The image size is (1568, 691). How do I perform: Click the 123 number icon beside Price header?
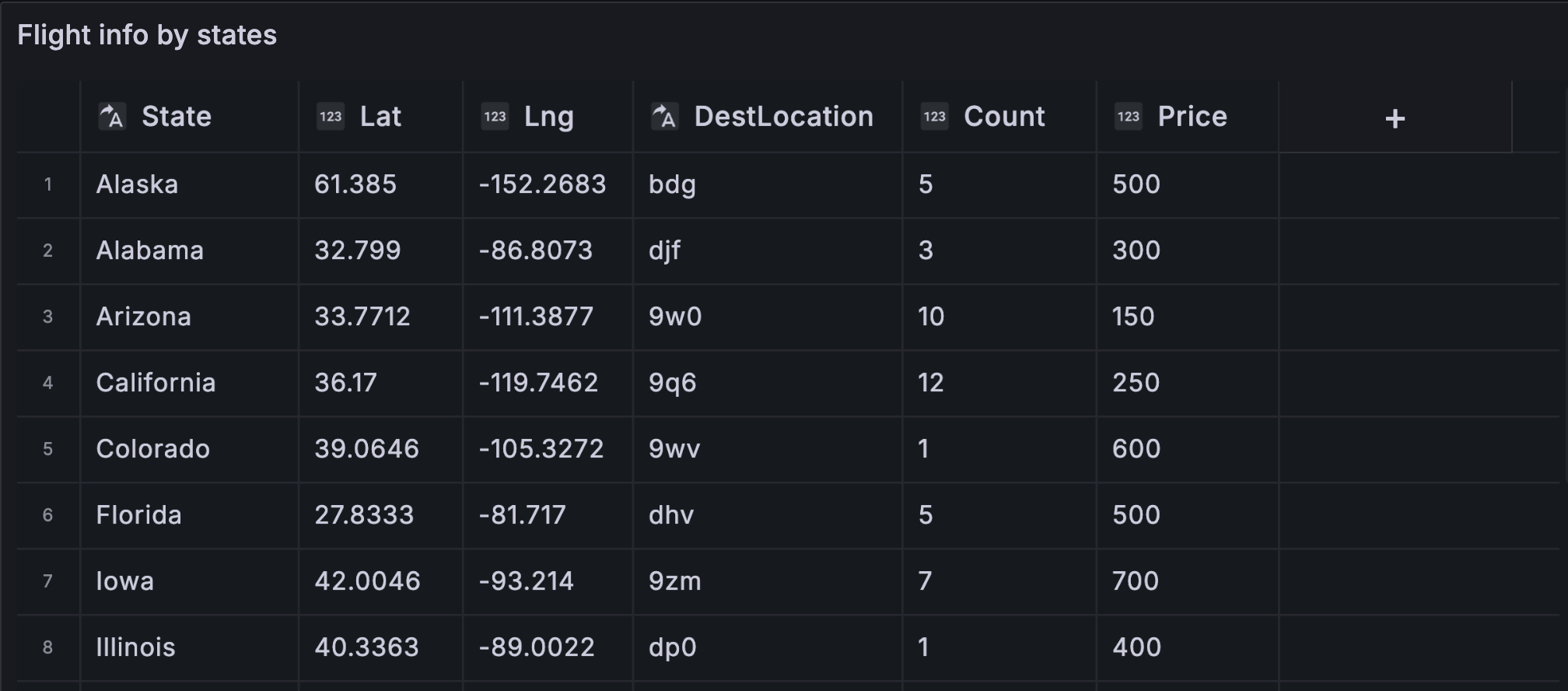coord(1129,116)
